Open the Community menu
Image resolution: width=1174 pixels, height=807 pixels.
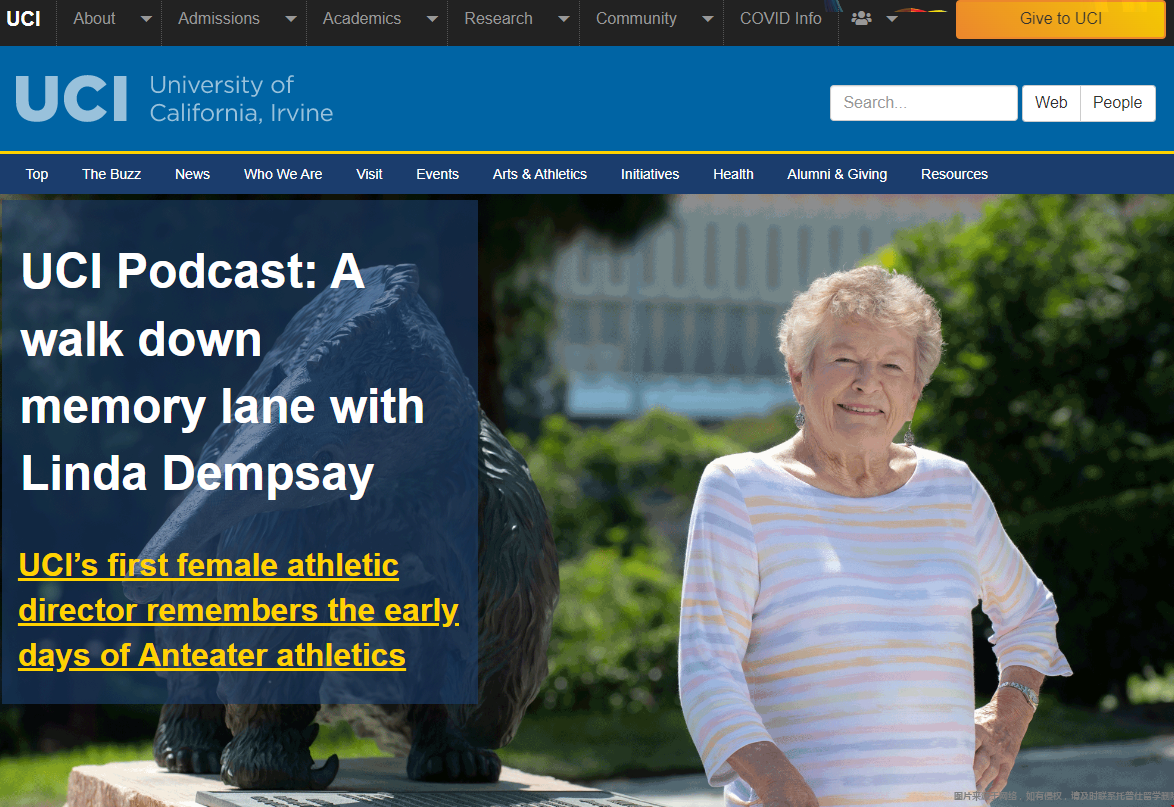click(x=636, y=19)
